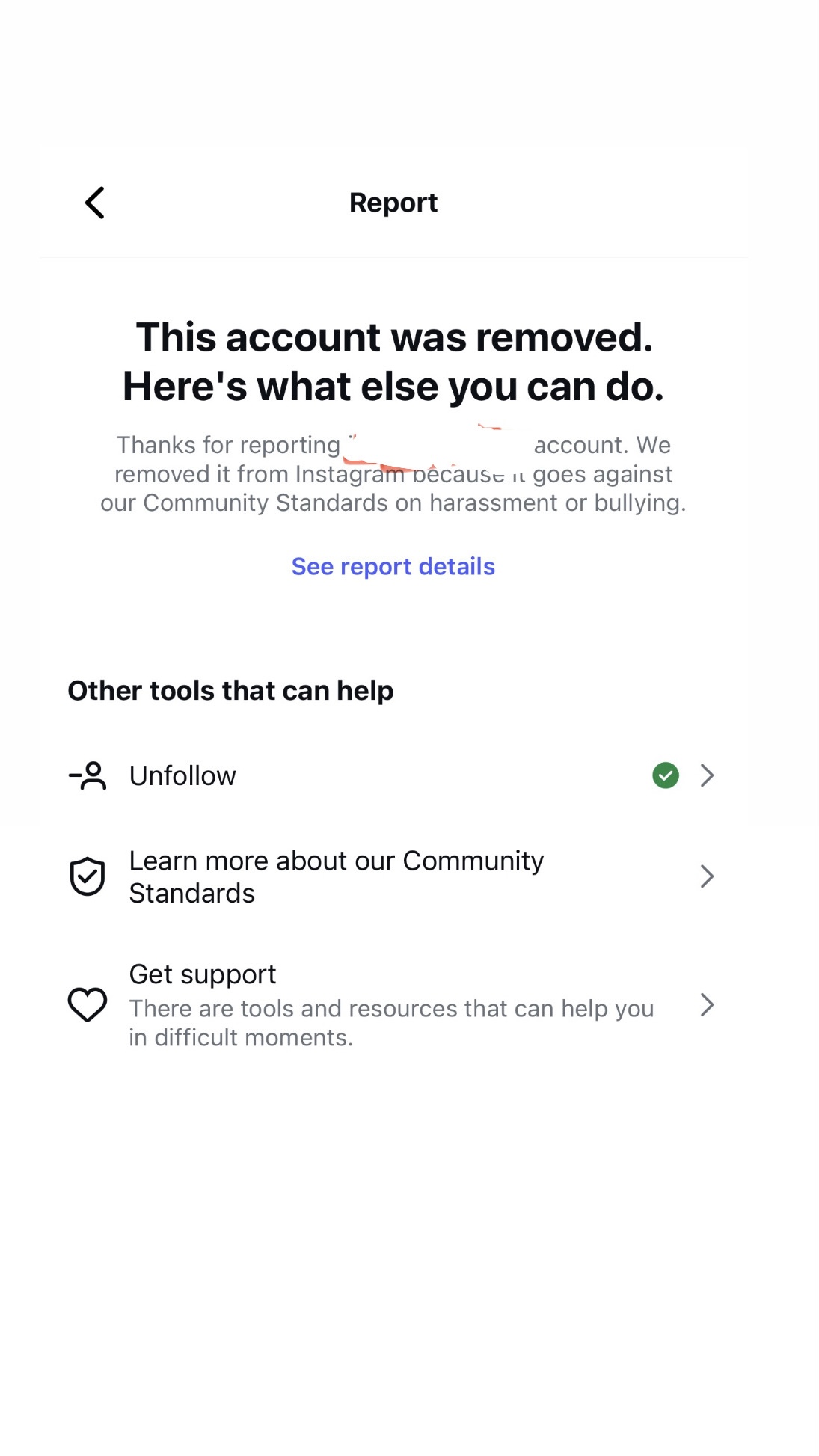Click the Get support heart icon
This screenshot has width=819, height=1456.
88,1004
